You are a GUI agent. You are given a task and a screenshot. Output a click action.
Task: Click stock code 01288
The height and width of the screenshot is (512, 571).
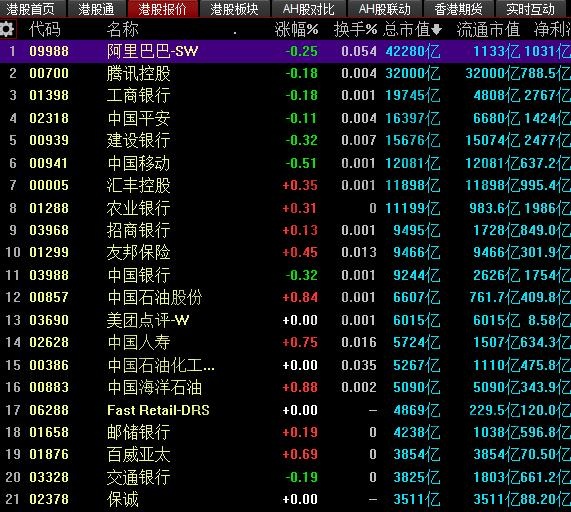click(x=49, y=208)
